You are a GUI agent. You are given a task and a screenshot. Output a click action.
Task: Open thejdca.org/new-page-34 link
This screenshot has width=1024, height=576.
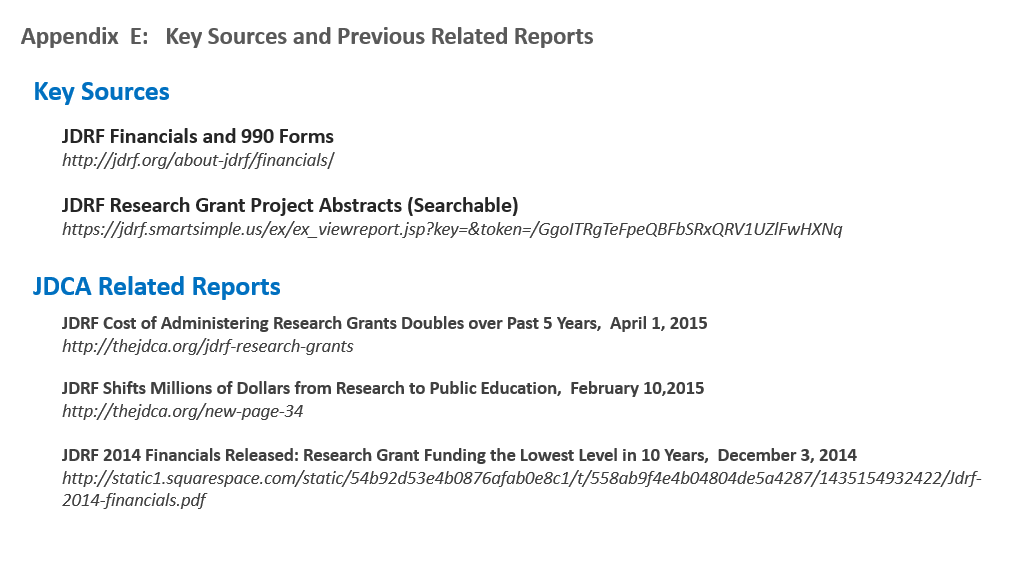(182, 411)
